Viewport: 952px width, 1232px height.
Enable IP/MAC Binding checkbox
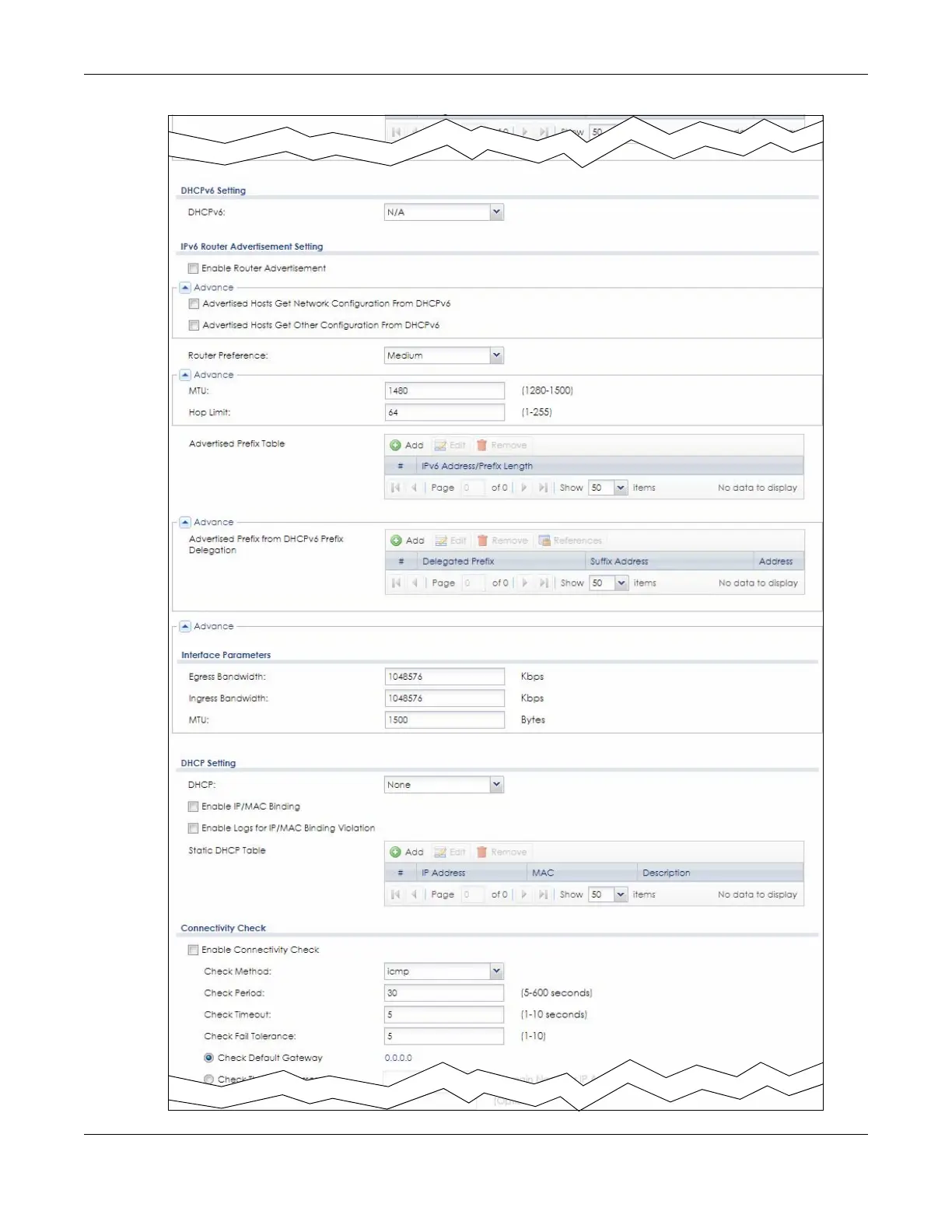pyautogui.click(x=193, y=807)
